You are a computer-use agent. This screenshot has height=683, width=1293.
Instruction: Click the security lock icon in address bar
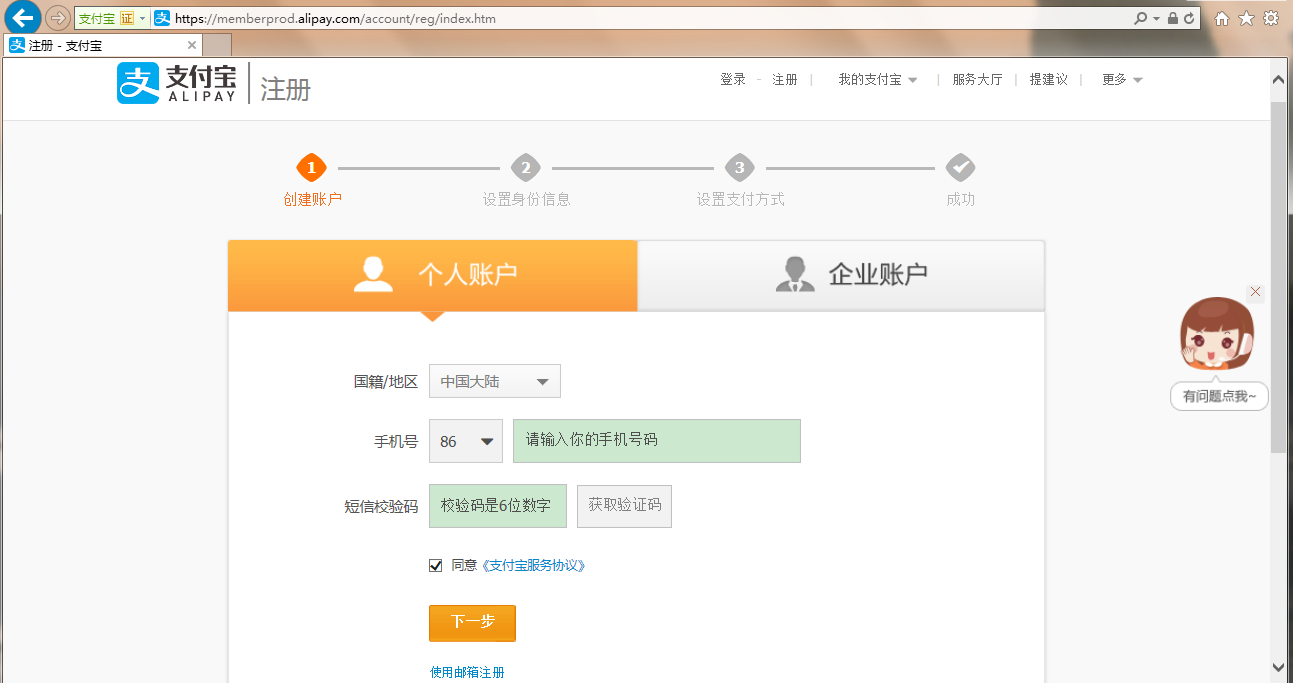[x=1172, y=18]
